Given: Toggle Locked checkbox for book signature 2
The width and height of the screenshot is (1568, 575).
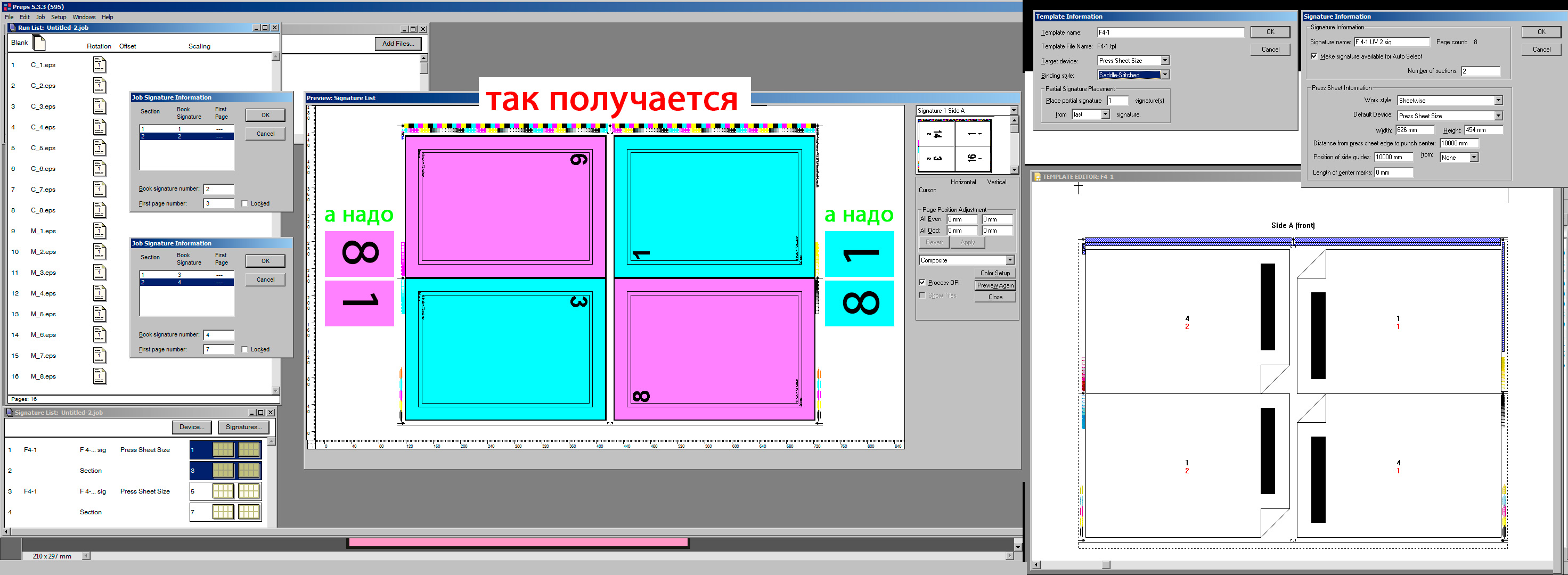Looking at the screenshot, I should pyautogui.click(x=244, y=204).
